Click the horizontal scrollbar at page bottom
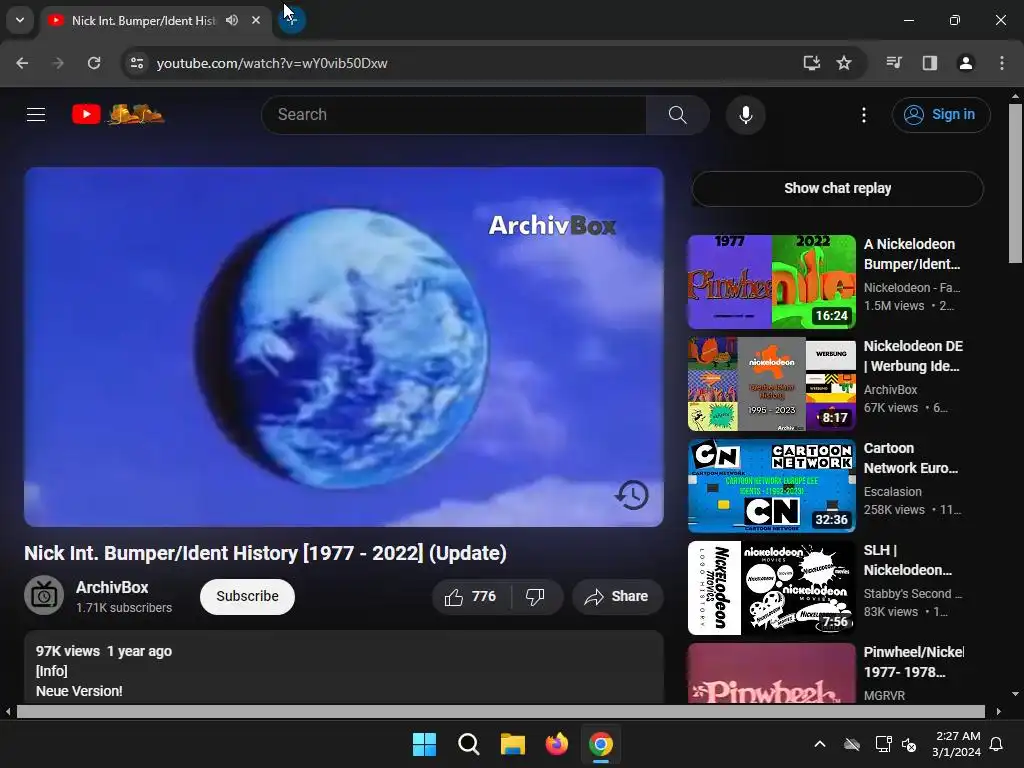Image resolution: width=1024 pixels, height=768 pixels. pyautogui.click(x=500, y=712)
